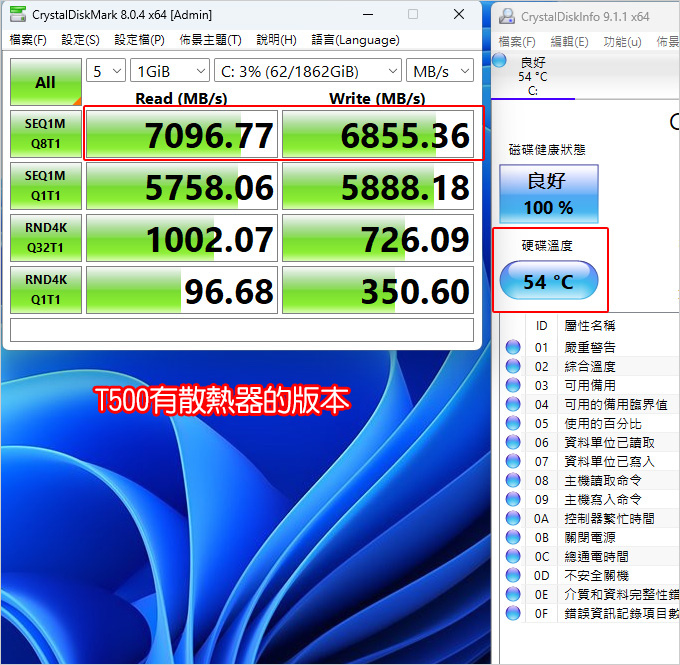Run the RND4K Q32T1 test
Image resolution: width=680 pixels, height=665 pixels.
(46, 238)
